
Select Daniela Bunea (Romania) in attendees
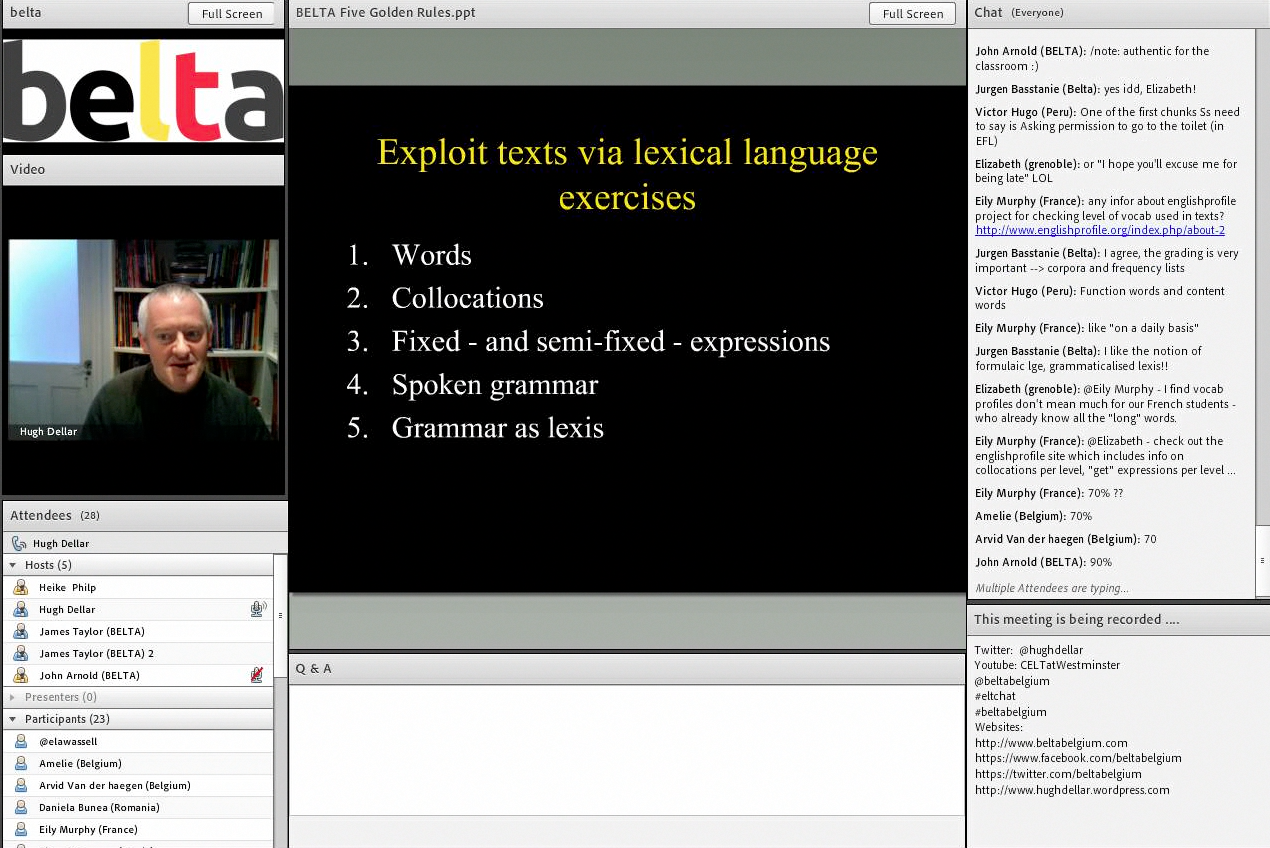pos(99,808)
